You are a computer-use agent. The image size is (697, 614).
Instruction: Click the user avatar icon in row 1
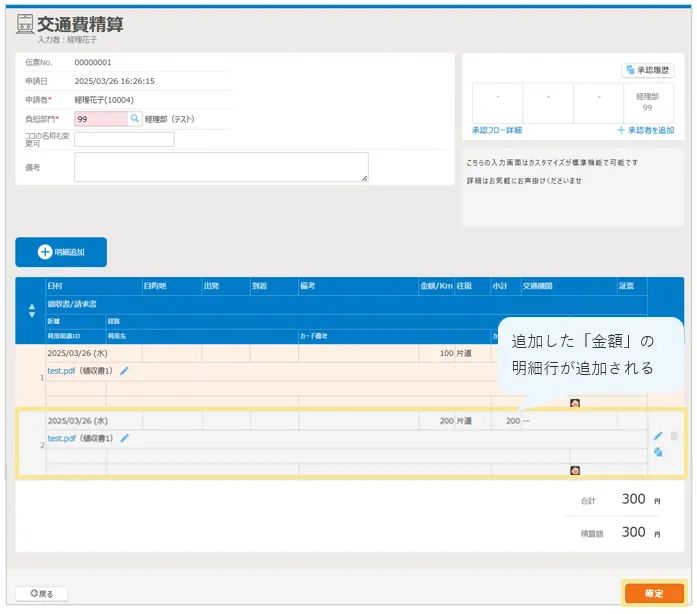575,403
